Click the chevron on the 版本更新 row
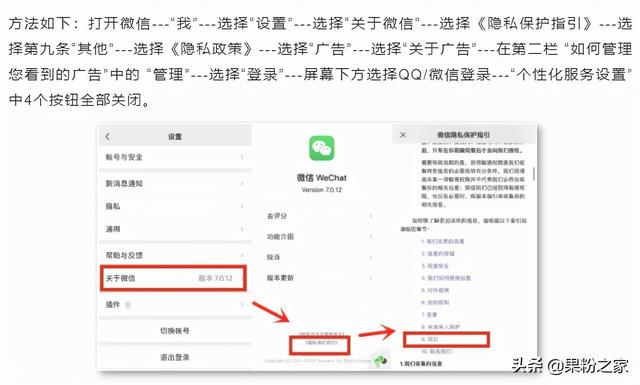The height and width of the screenshot is (385, 640). pos(371,278)
